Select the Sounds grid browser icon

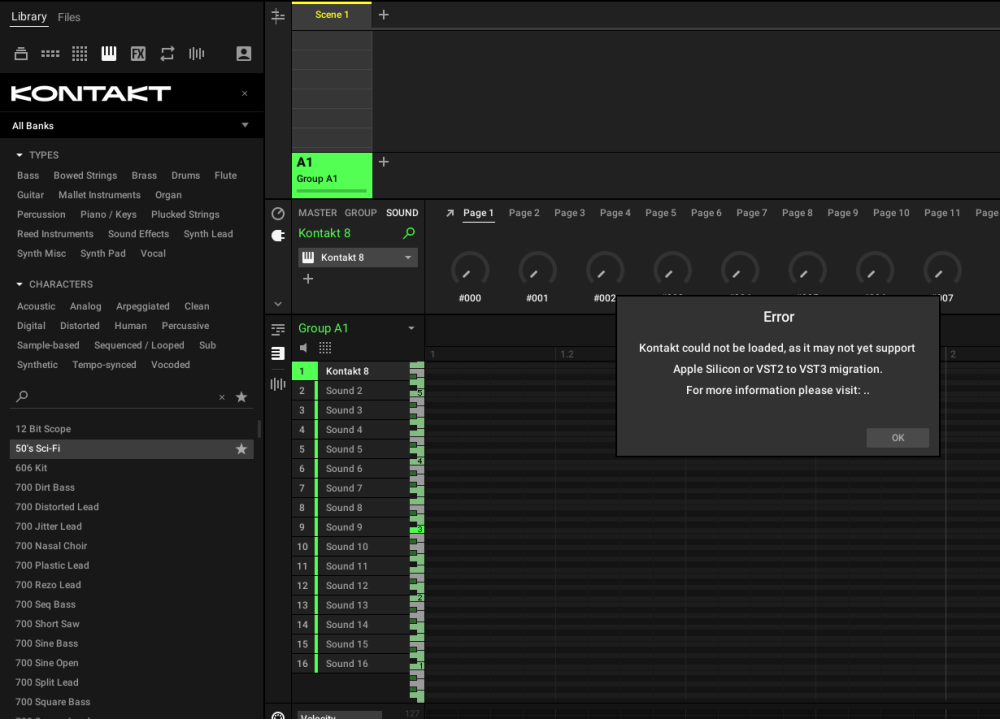pos(80,54)
